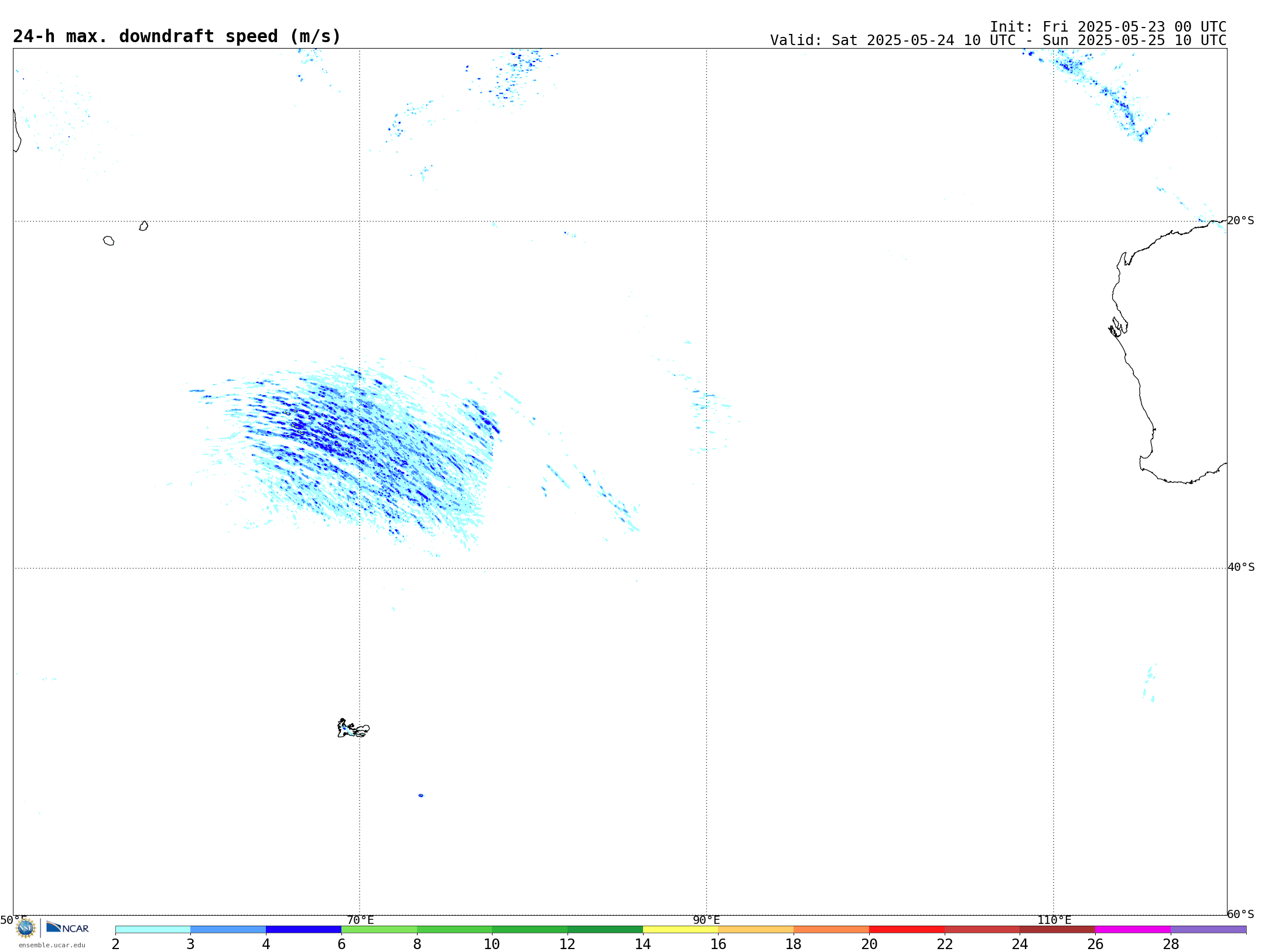The image size is (1265, 952).
Task: Click the 40°S latitude label
Action: pos(1240,567)
